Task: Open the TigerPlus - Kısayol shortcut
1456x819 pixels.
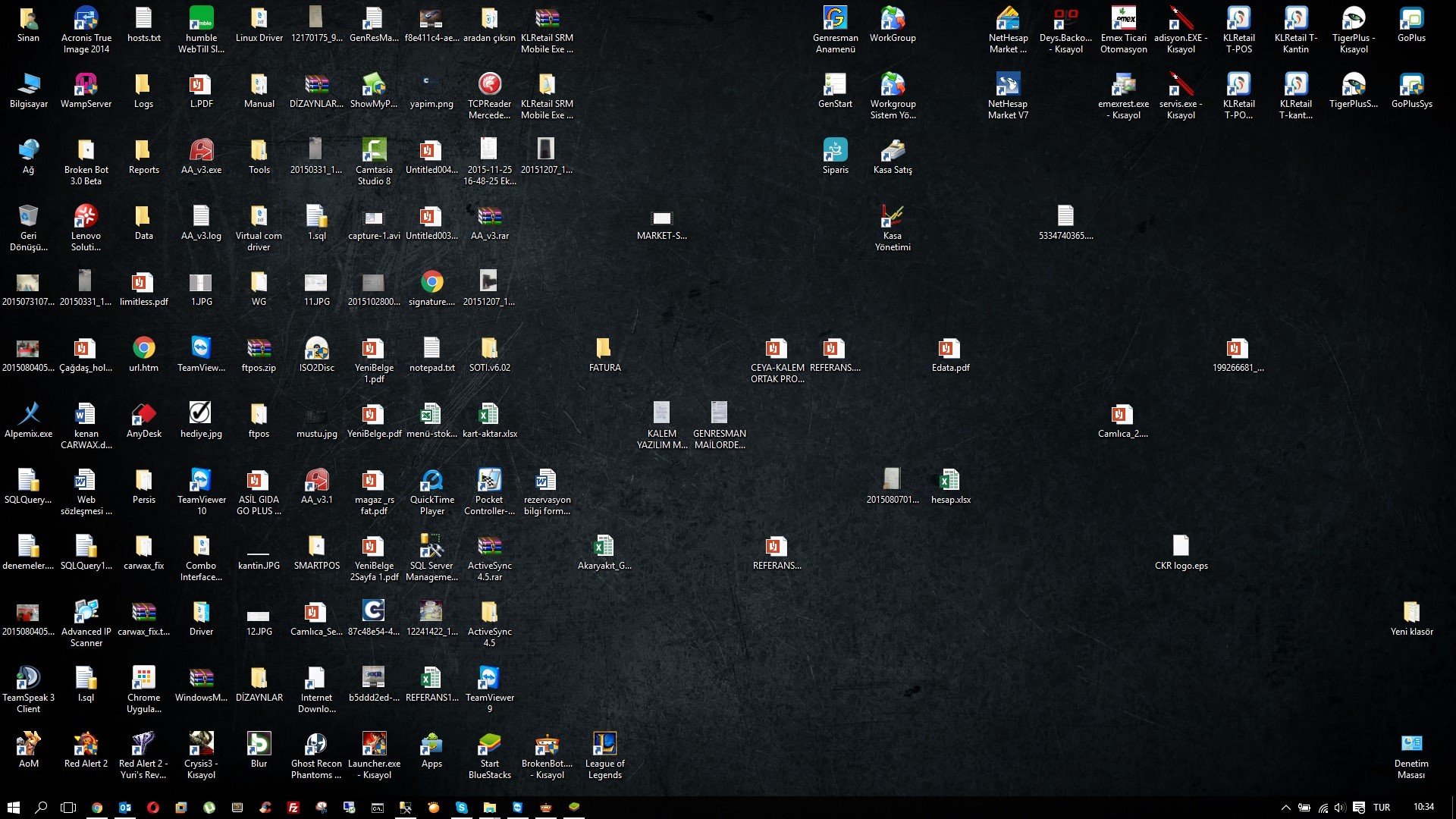Action: [x=1354, y=30]
